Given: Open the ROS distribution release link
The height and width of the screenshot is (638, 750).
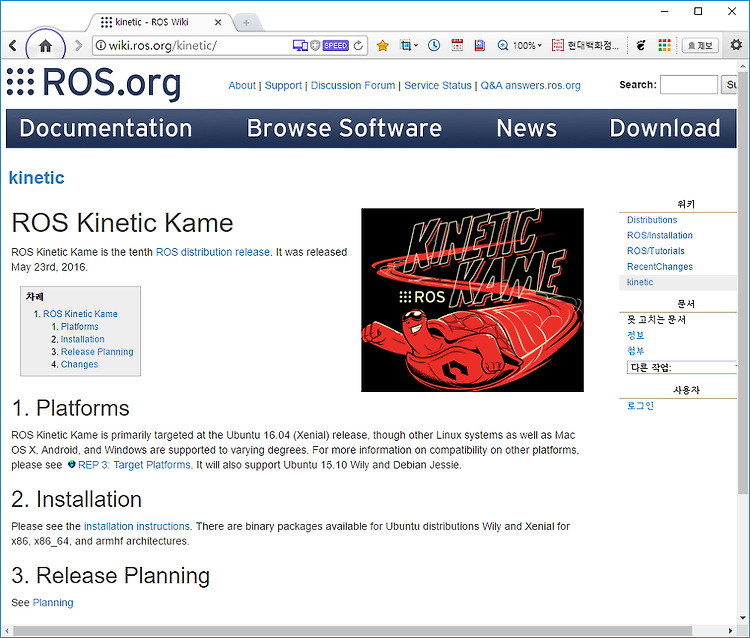Looking at the screenshot, I should point(213,252).
